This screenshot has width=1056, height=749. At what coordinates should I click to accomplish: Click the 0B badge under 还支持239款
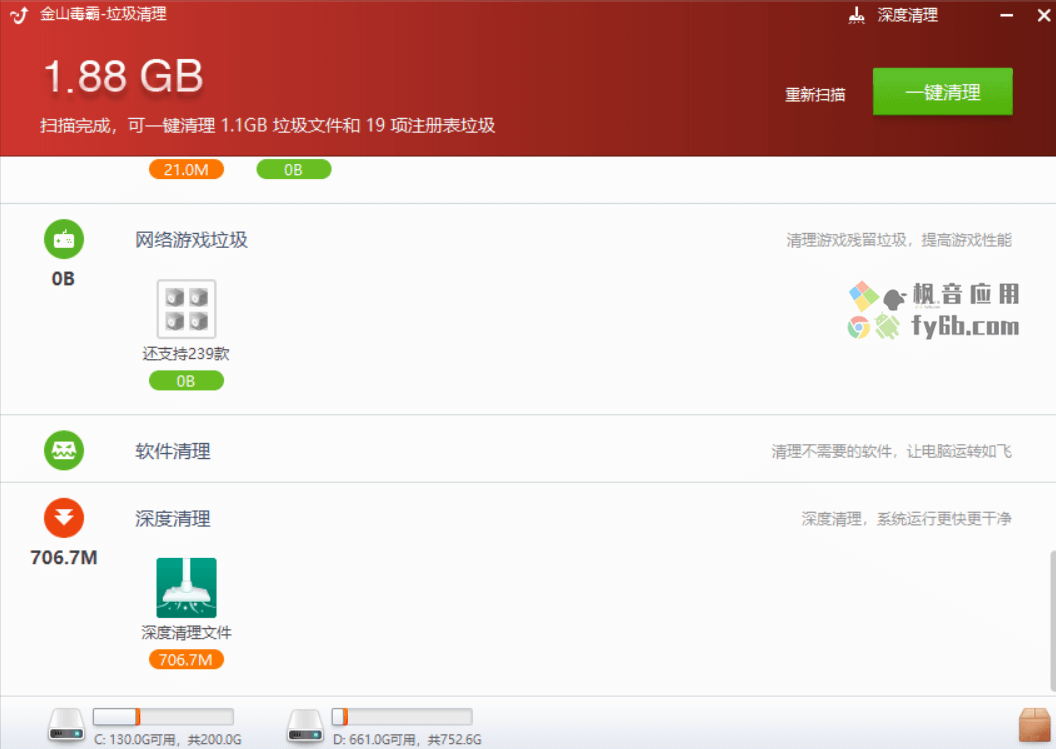186,381
